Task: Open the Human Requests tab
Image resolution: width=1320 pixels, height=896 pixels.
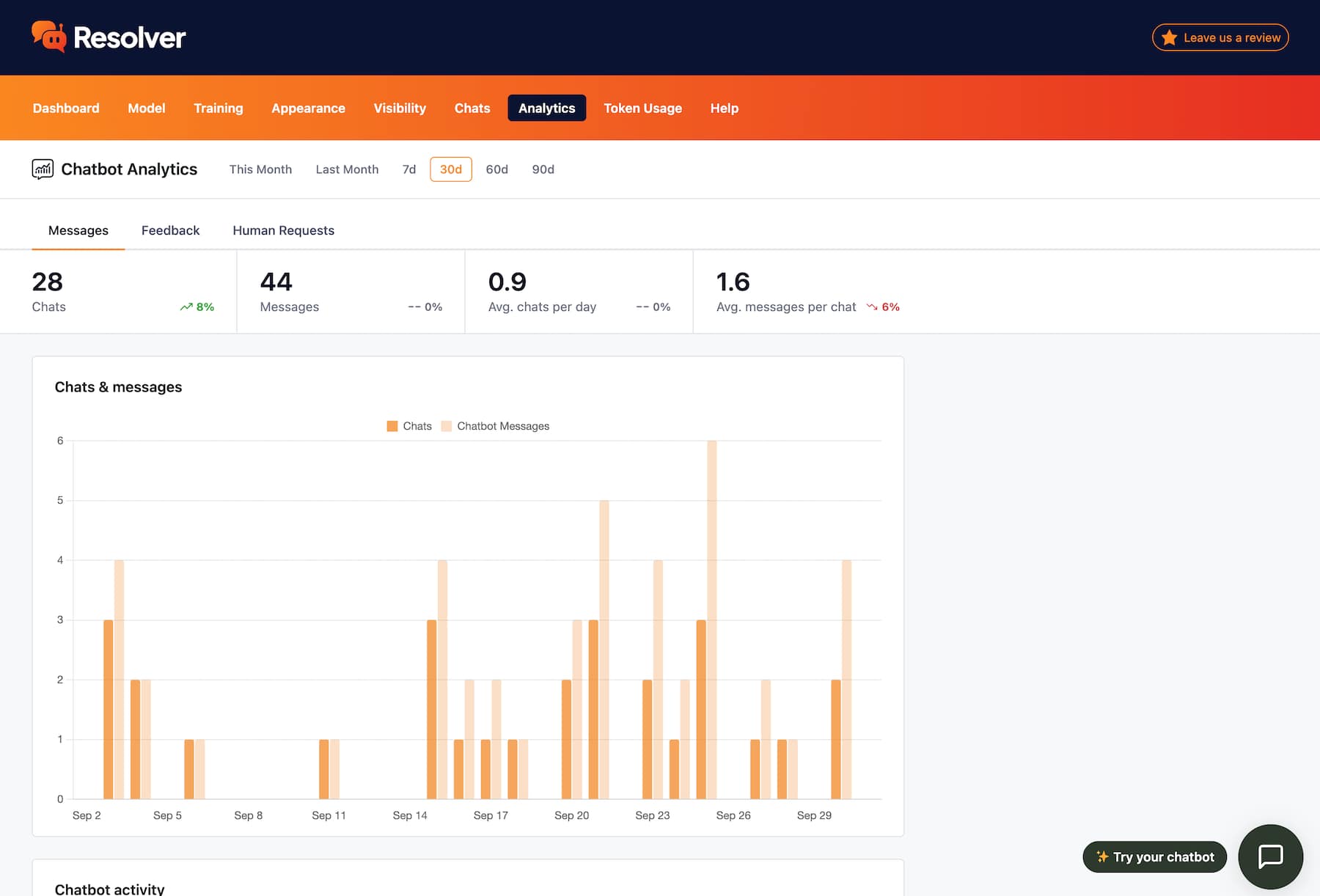Action: tap(284, 230)
